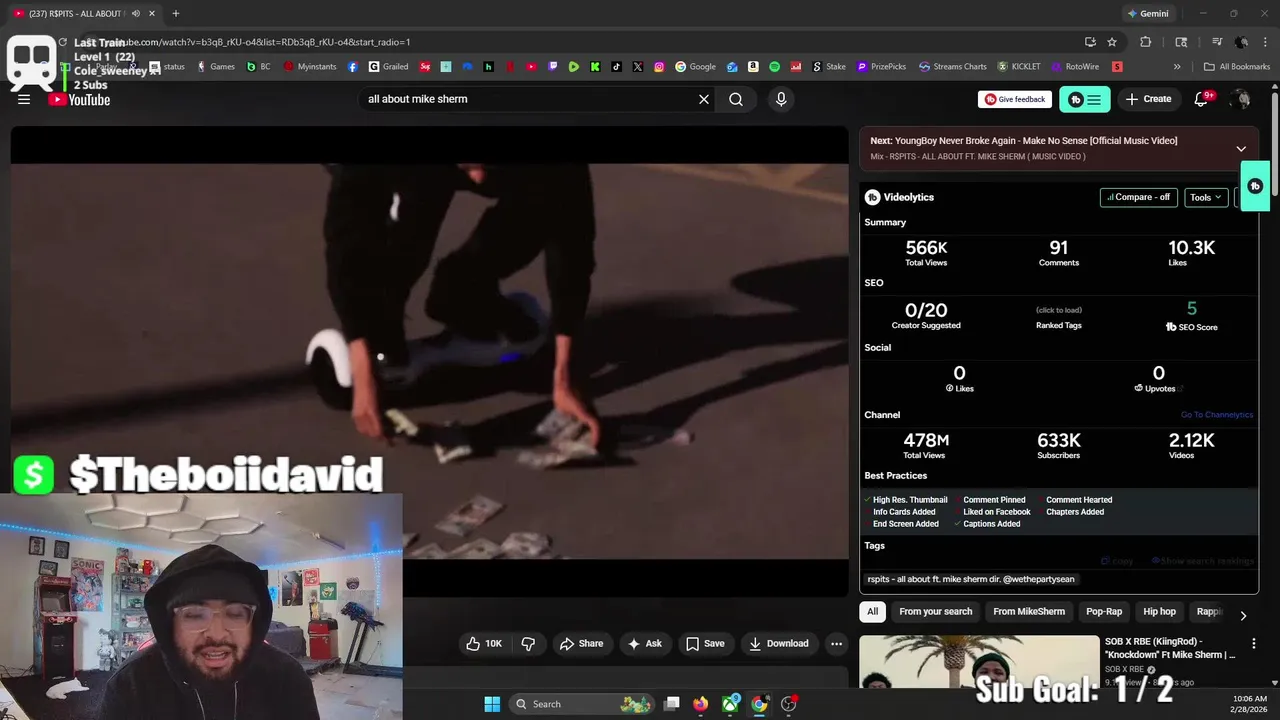1280x720 pixels.
Task: Switch to Chrome in the taskbar
Action: [759, 704]
